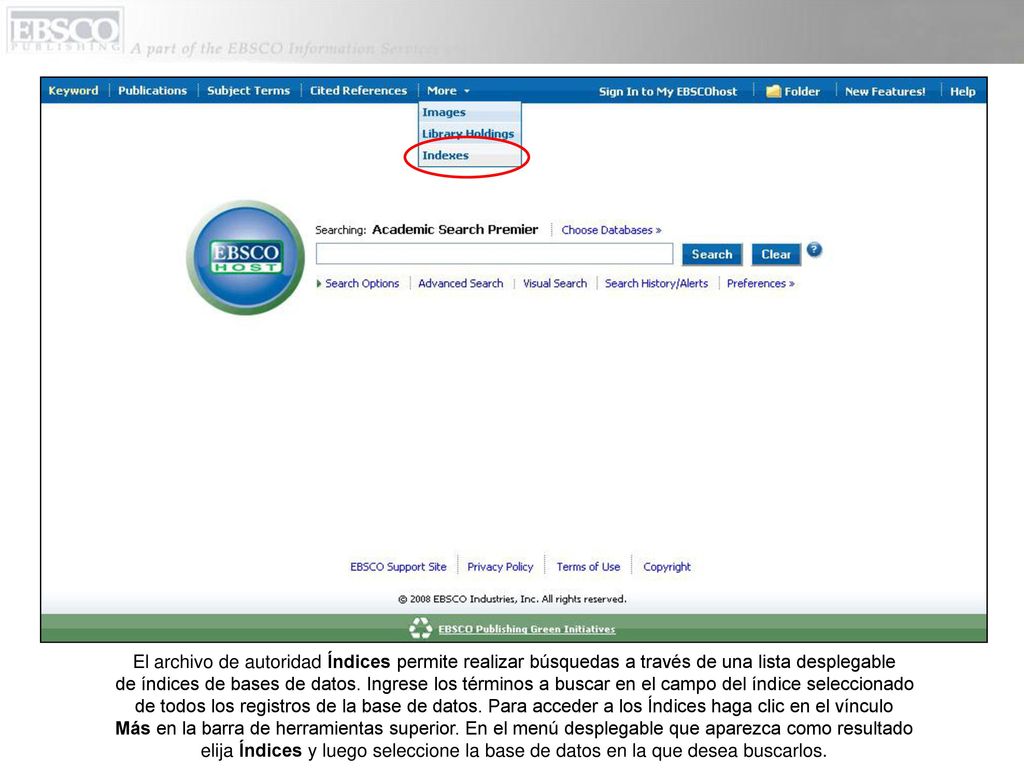1024x768 pixels.
Task: Open the Terms of Use link
Action: coord(588,567)
